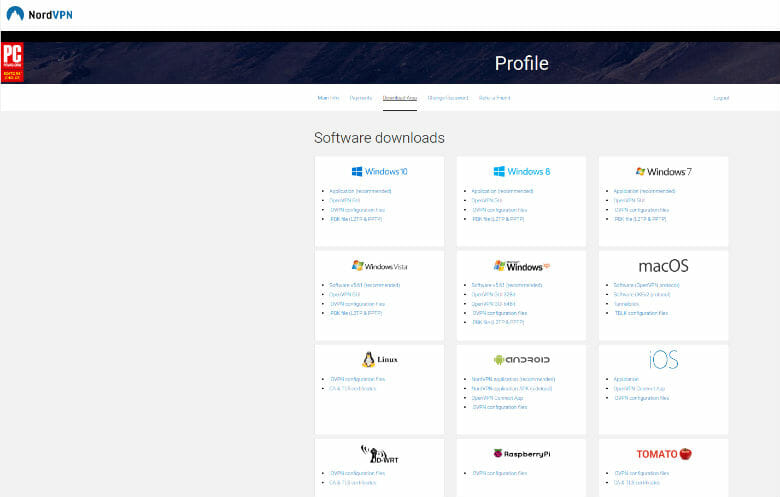This screenshot has height=497, width=780.
Task: Download Windows Vista PBK file link
Action: (x=356, y=313)
